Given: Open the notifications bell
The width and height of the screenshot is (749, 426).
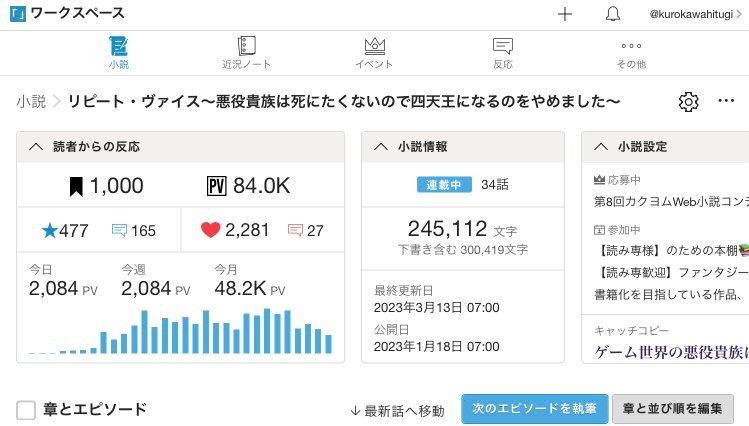Looking at the screenshot, I should 613,14.
